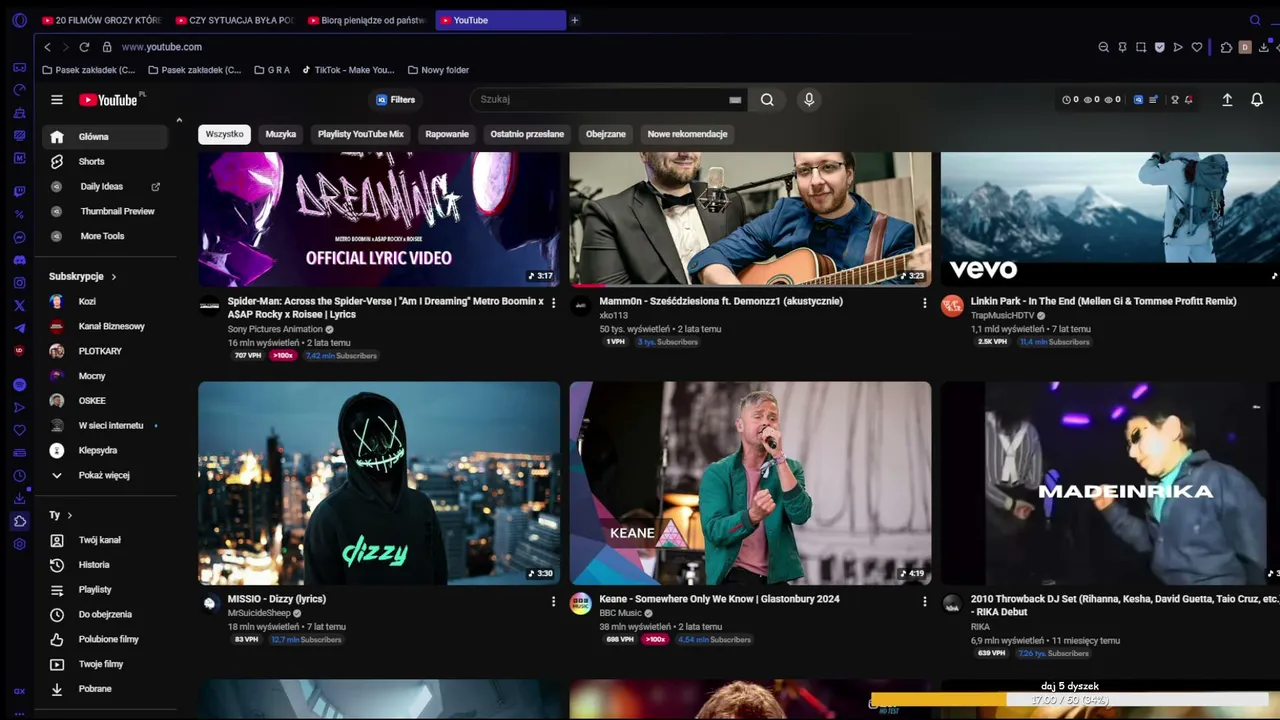Open the TikTok bookmark
Viewport: 1280px width, 720px height.
coord(348,70)
